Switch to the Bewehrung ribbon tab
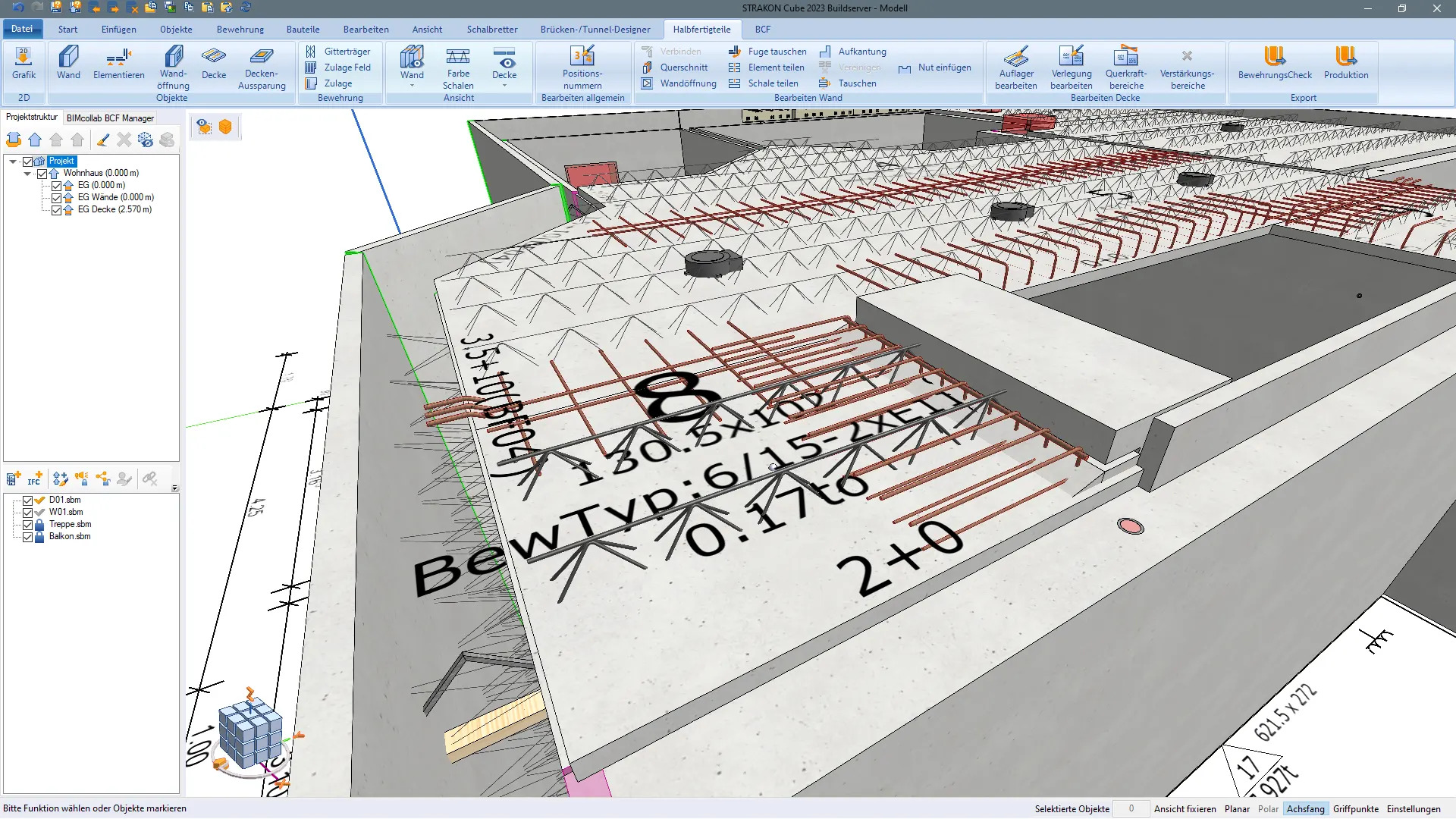Viewport: 1456px width, 819px height. (x=240, y=30)
